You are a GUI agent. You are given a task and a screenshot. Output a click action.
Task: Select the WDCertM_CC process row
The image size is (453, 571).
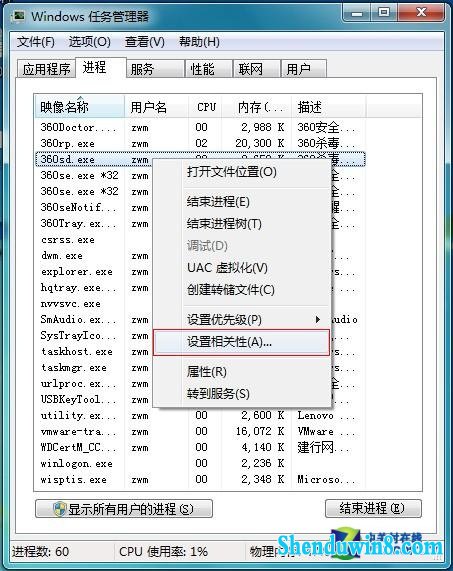pyautogui.click(x=200, y=448)
